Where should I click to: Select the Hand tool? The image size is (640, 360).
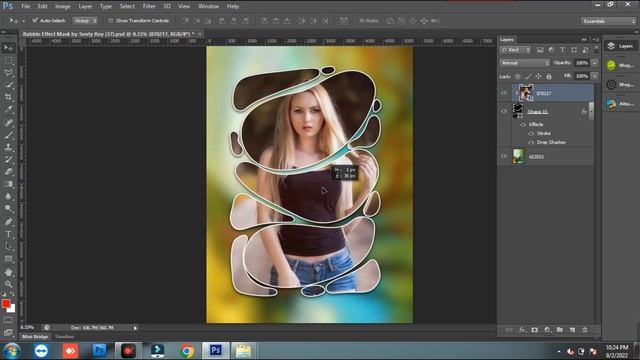click(8, 272)
